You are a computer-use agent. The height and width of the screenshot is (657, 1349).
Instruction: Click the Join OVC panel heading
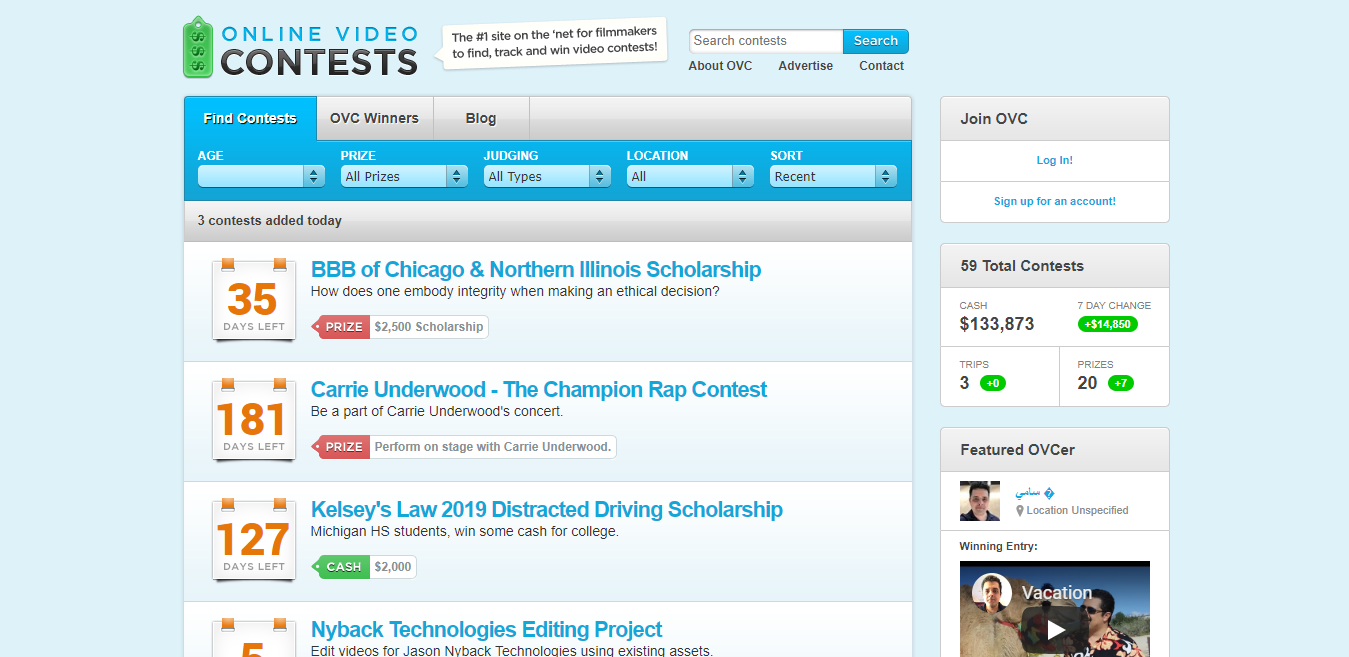click(x=994, y=119)
